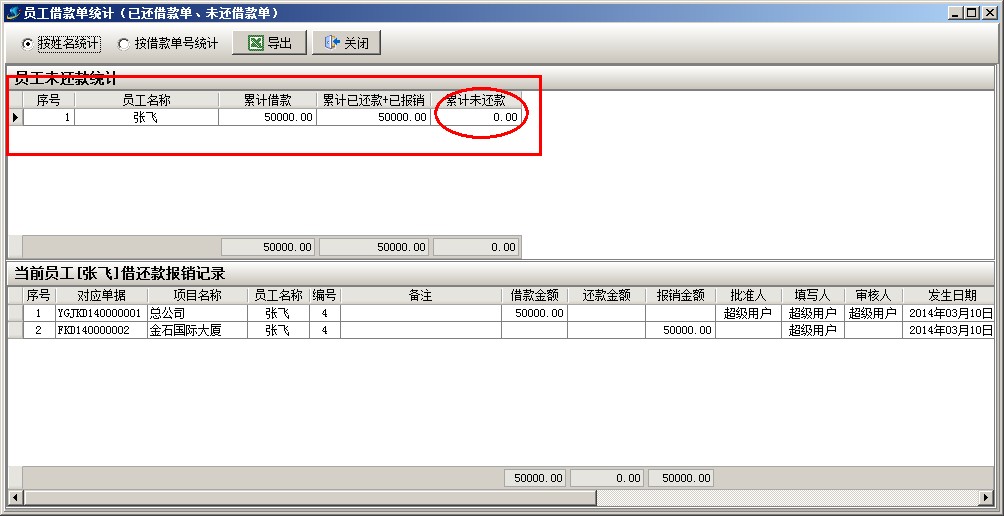Select the 张飞 employee name cell
Image resolution: width=1004 pixels, height=516 pixels.
(146, 118)
